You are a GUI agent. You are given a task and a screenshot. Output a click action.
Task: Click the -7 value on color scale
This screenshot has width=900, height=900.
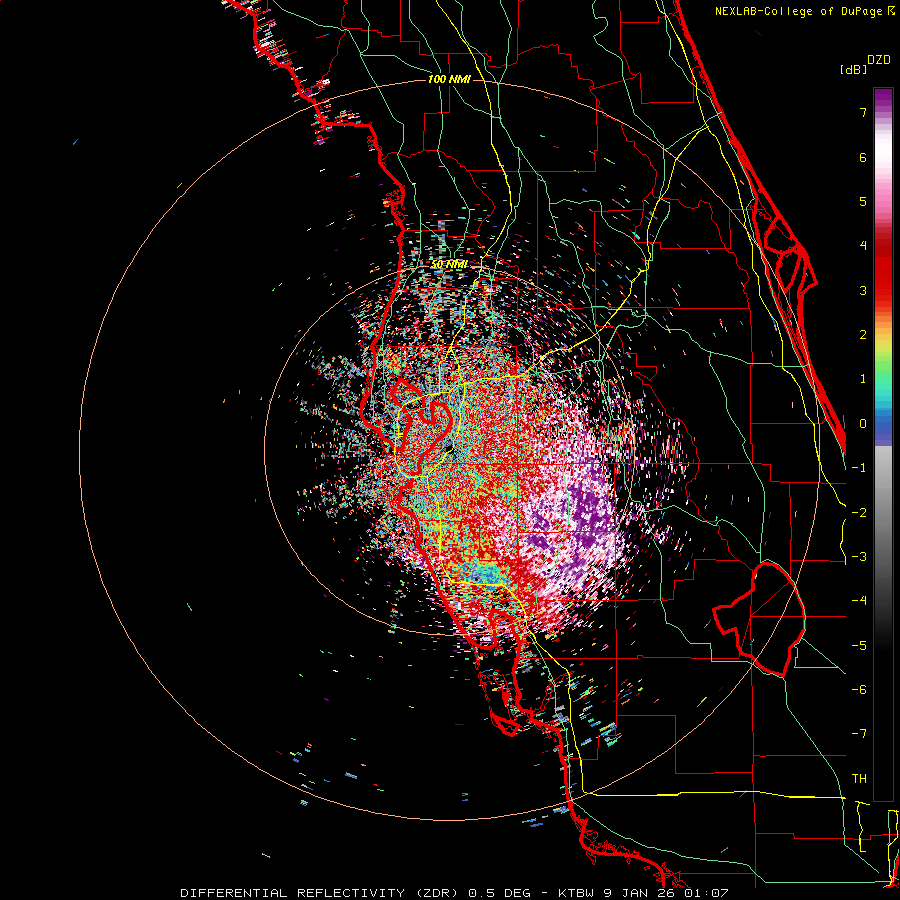(859, 734)
